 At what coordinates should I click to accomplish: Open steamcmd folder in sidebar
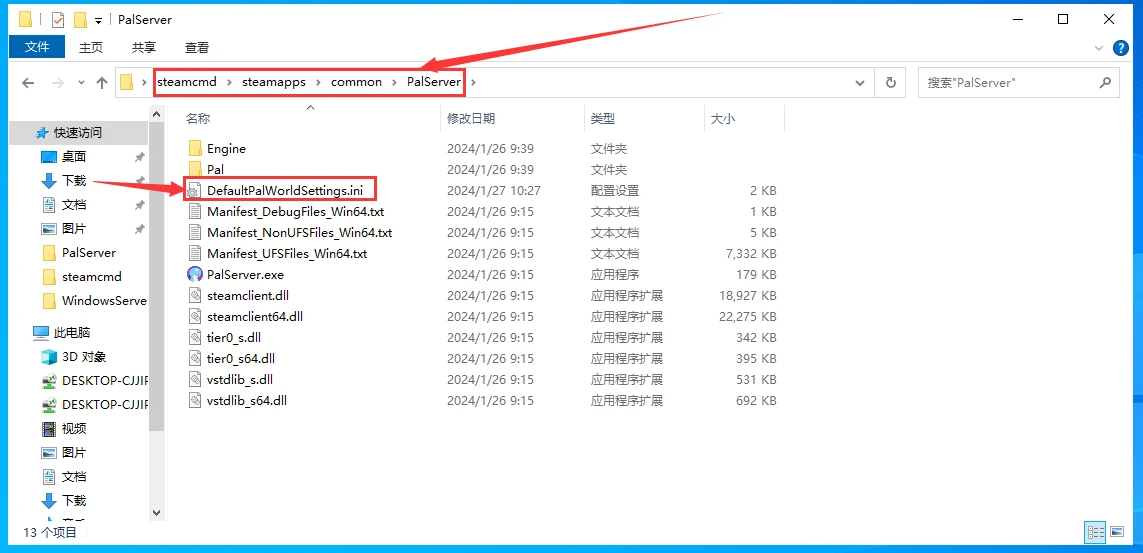(91, 277)
